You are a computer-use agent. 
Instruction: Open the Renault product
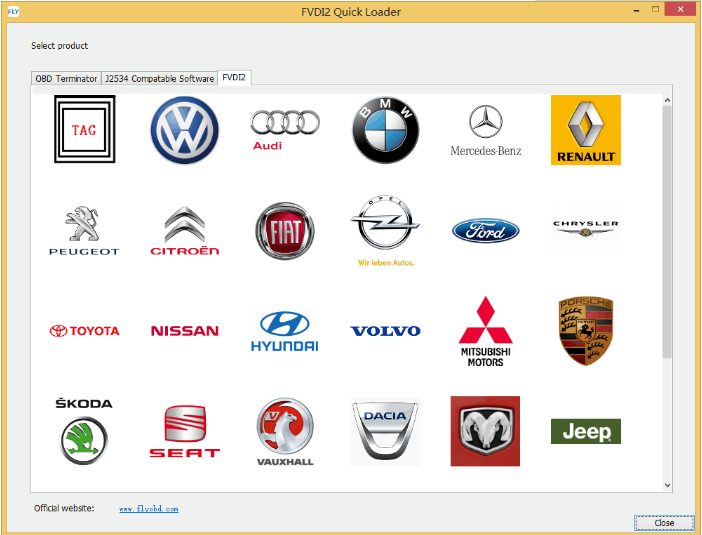tap(586, 130)
